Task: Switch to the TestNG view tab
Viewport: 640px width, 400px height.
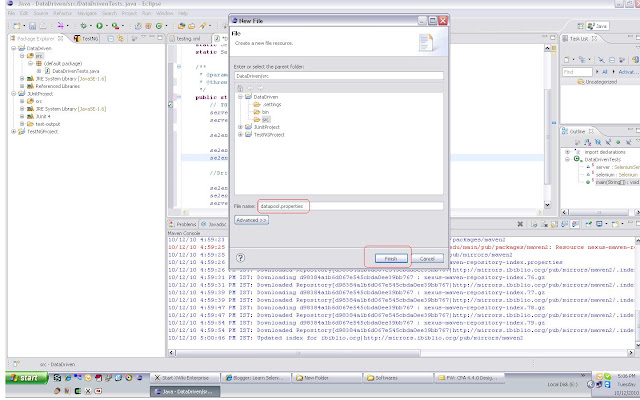Action: coord(86,38)
